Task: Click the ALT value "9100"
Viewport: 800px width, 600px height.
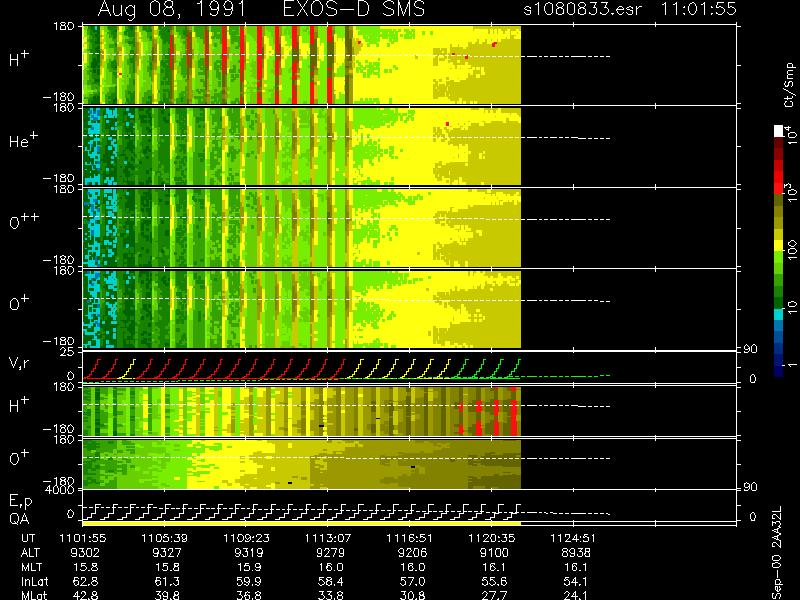Action: coord(494,553)
